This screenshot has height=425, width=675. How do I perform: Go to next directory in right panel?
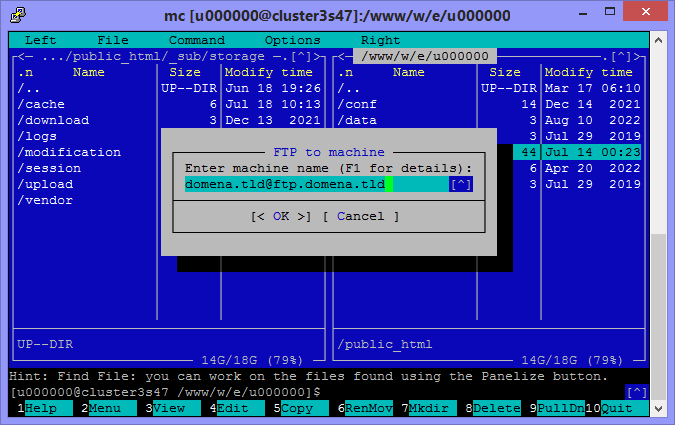[x=638, y=56]
